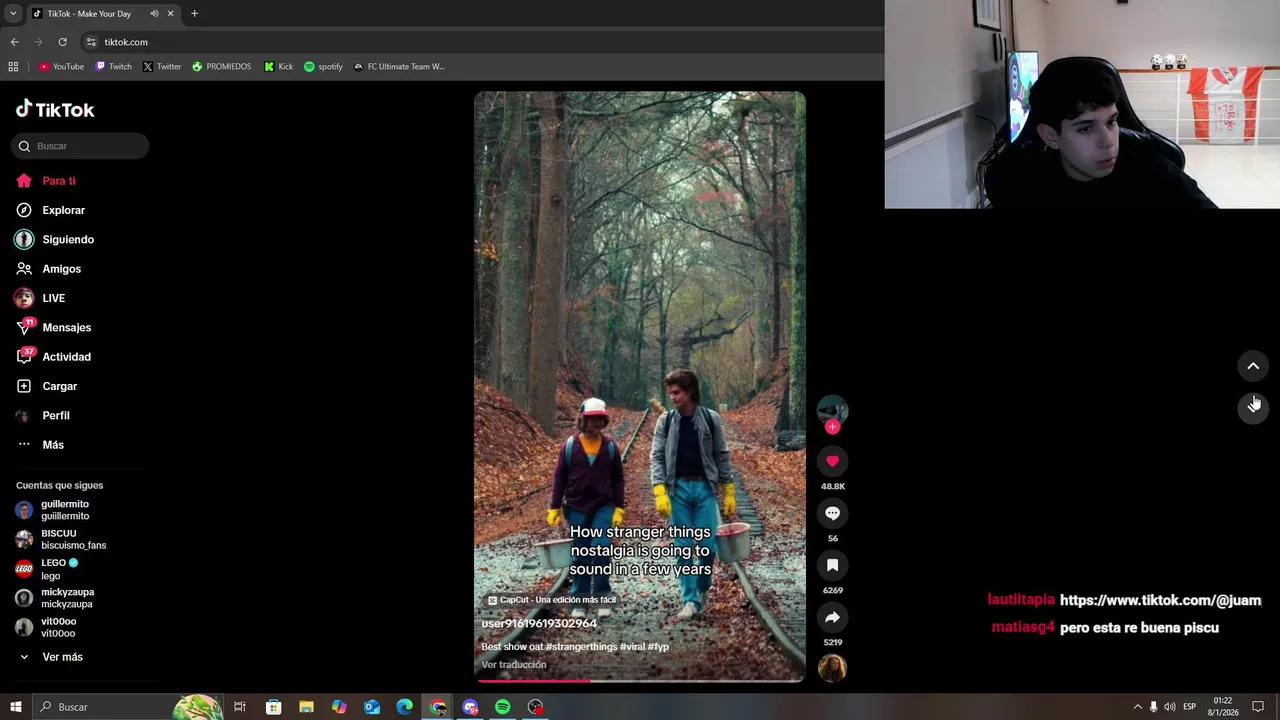The image size is (1280, 720).
Task: Click the TikTok logo
Action: pos(55,109)
